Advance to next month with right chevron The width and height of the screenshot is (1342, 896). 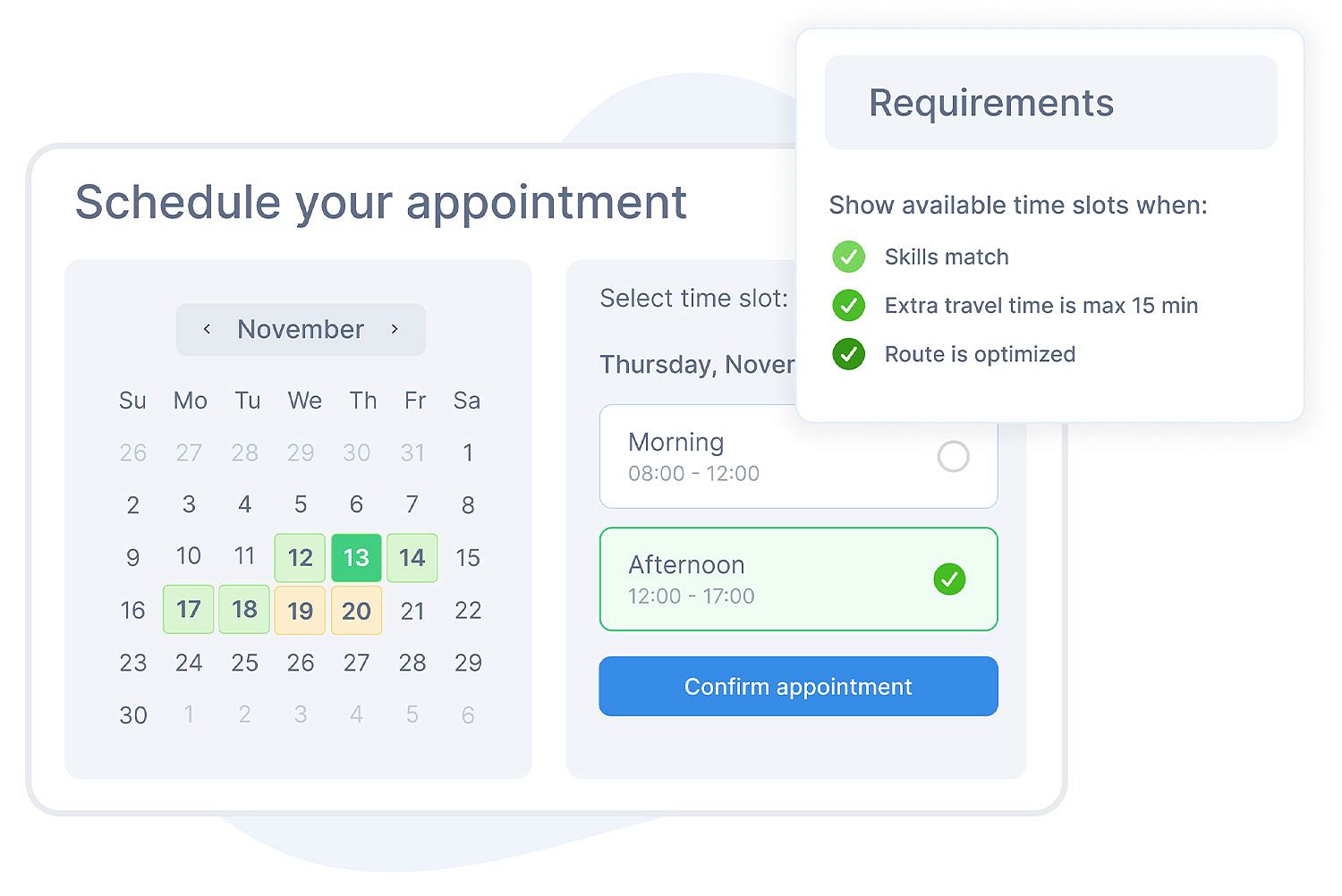[395, 329]
